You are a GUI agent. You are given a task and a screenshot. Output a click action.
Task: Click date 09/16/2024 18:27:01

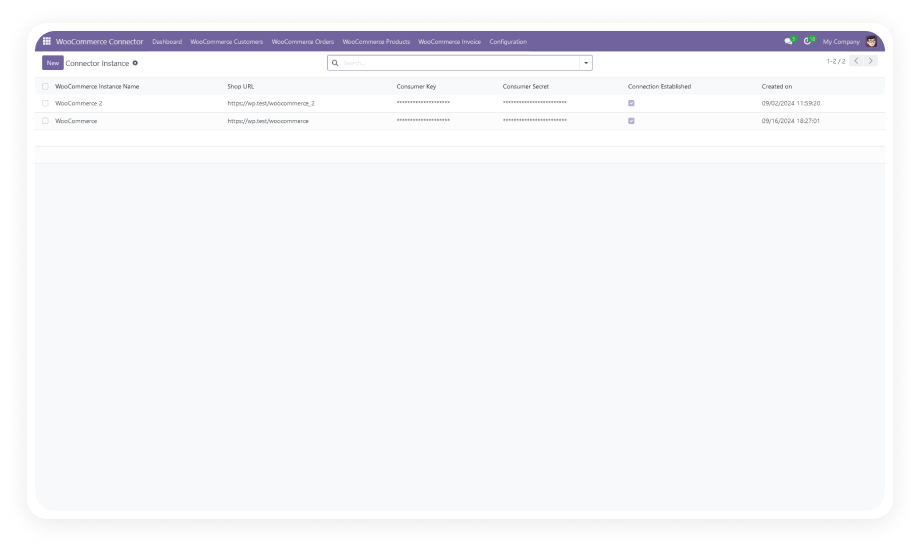790,121
